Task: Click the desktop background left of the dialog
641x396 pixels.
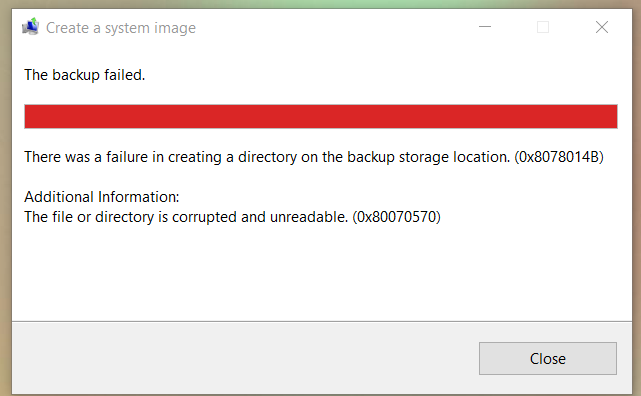Action: coord(5,204)
